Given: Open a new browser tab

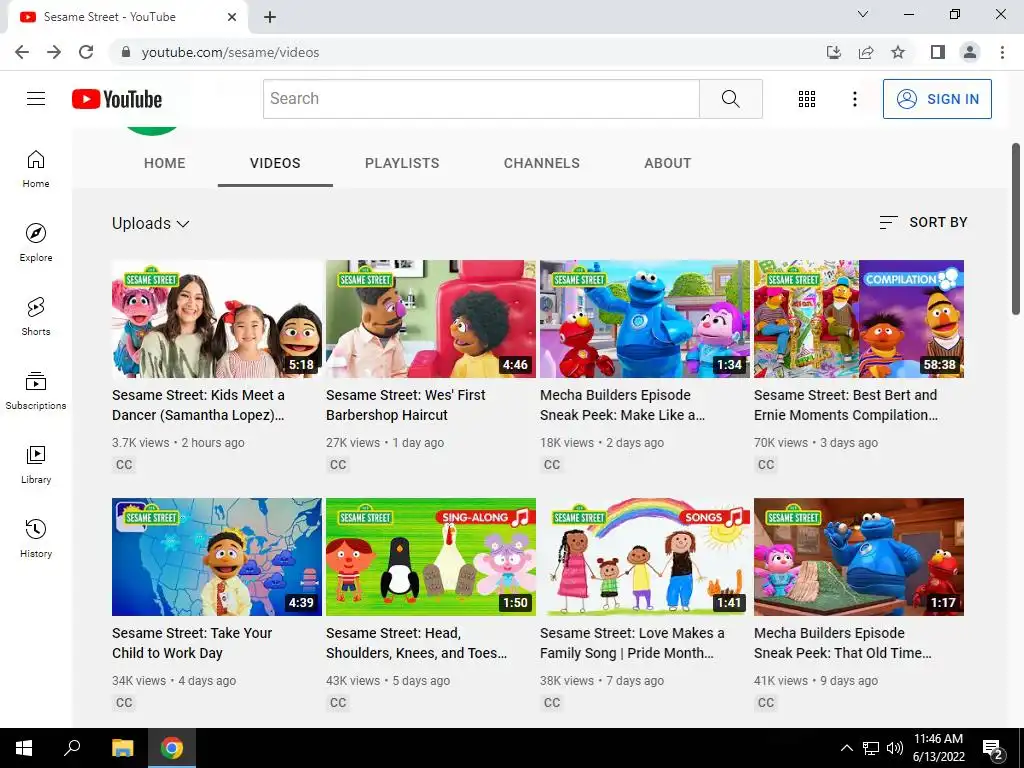Looking at the screenshot, I should pos(270,17).
